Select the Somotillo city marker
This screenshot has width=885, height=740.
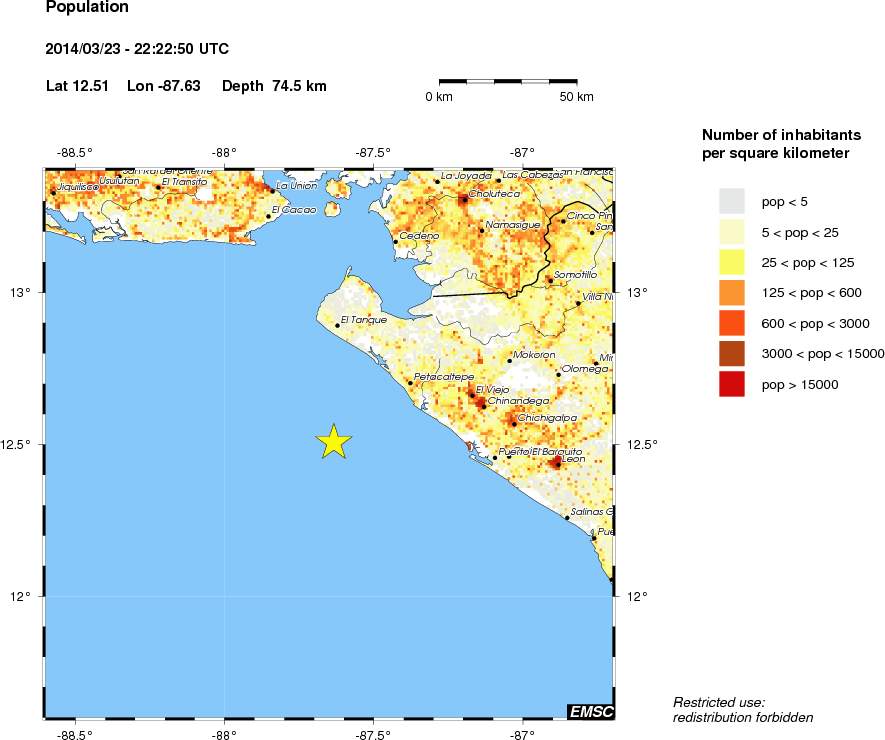550,280
